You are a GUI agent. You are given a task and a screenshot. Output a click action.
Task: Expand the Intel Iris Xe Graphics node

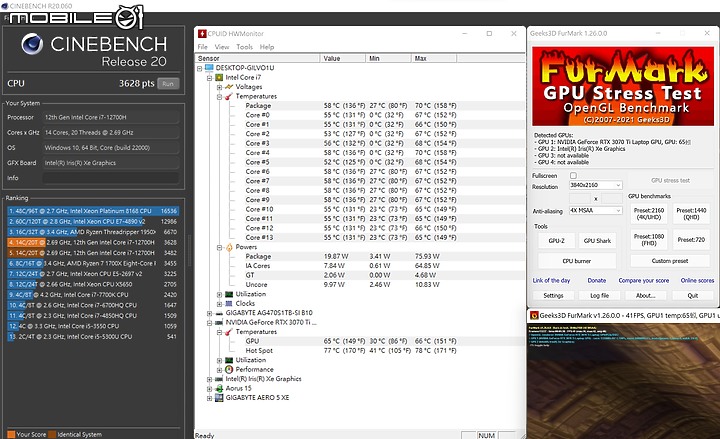pyautogui.click(x=209, y=379)
